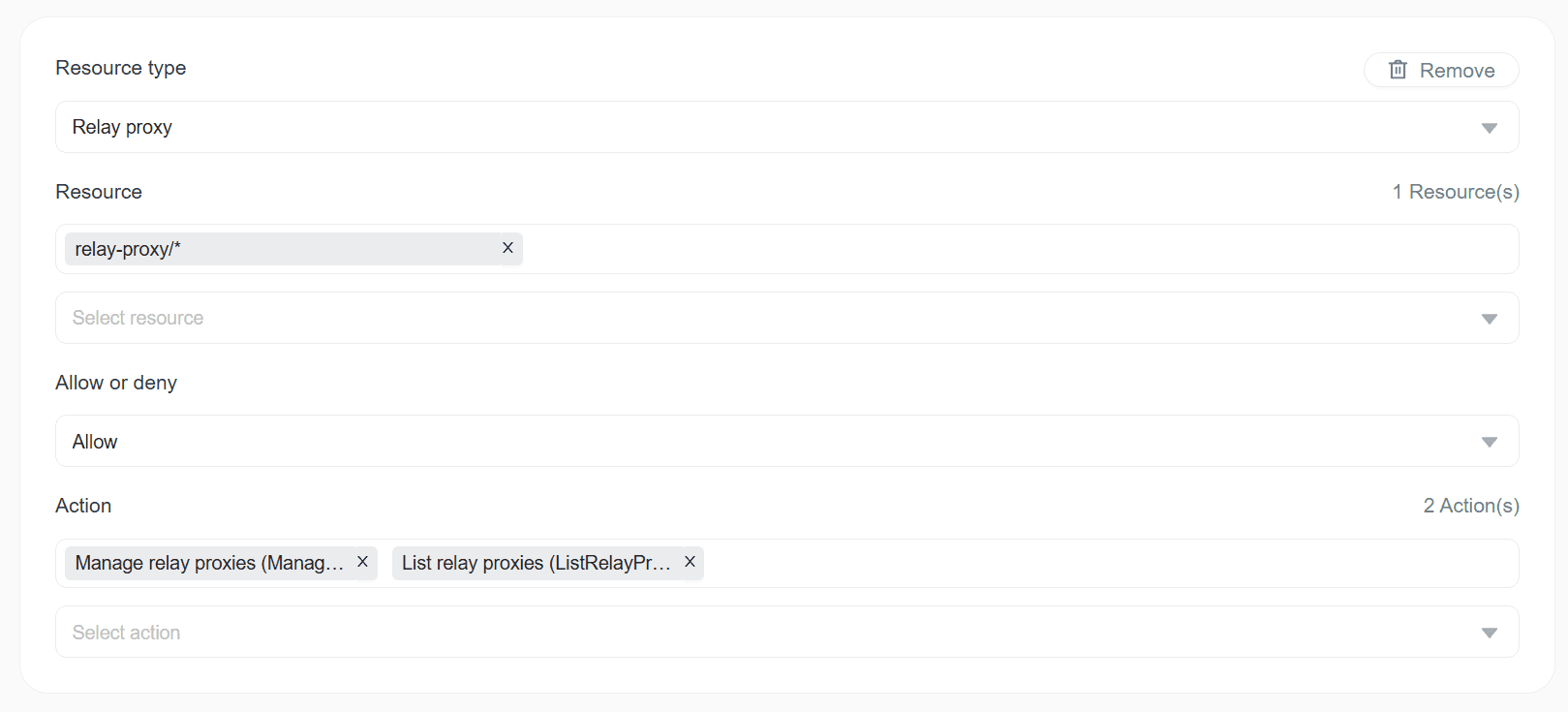
Task: Click the 2 Action(s) count label
Action: 1470,506
